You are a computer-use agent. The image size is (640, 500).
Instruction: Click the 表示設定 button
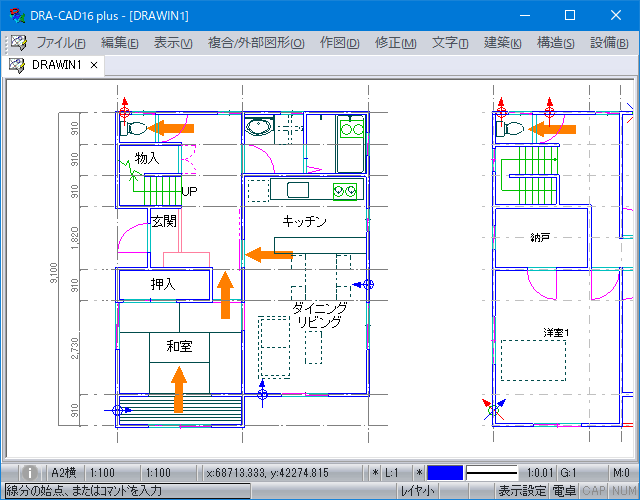click(523, 490)
